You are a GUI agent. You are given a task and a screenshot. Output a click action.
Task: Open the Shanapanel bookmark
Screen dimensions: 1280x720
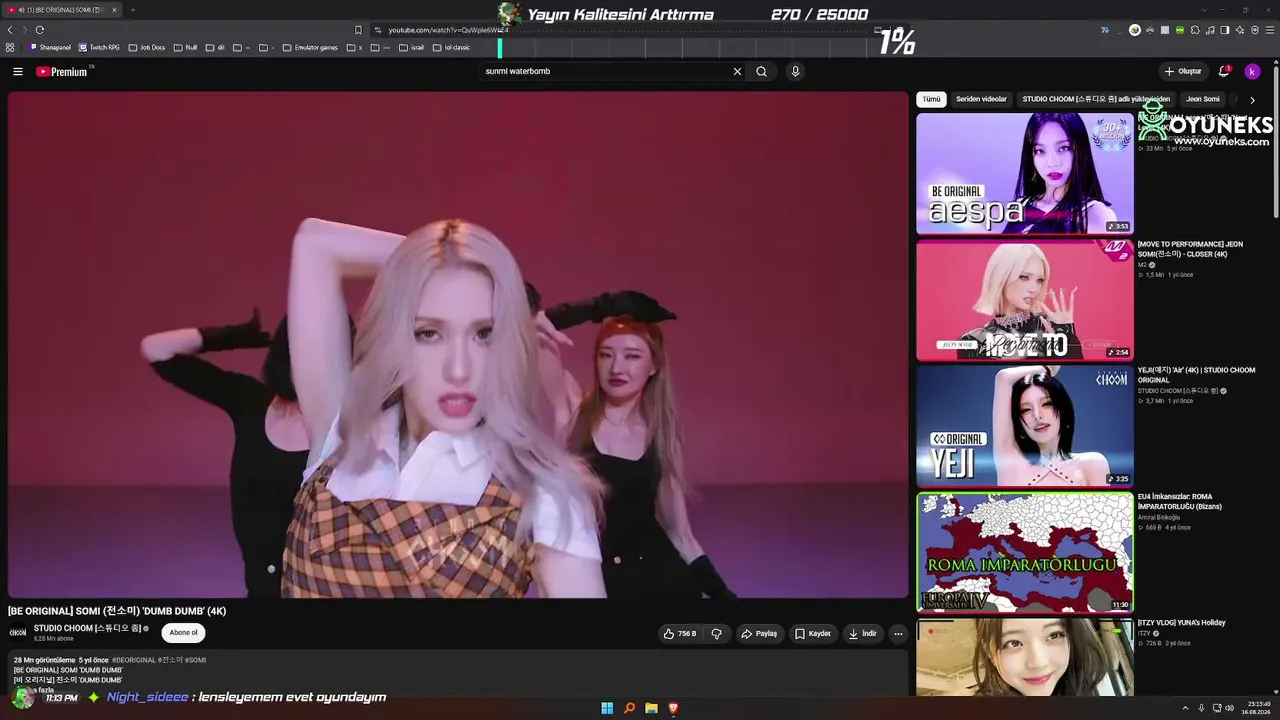coord(50,47)
